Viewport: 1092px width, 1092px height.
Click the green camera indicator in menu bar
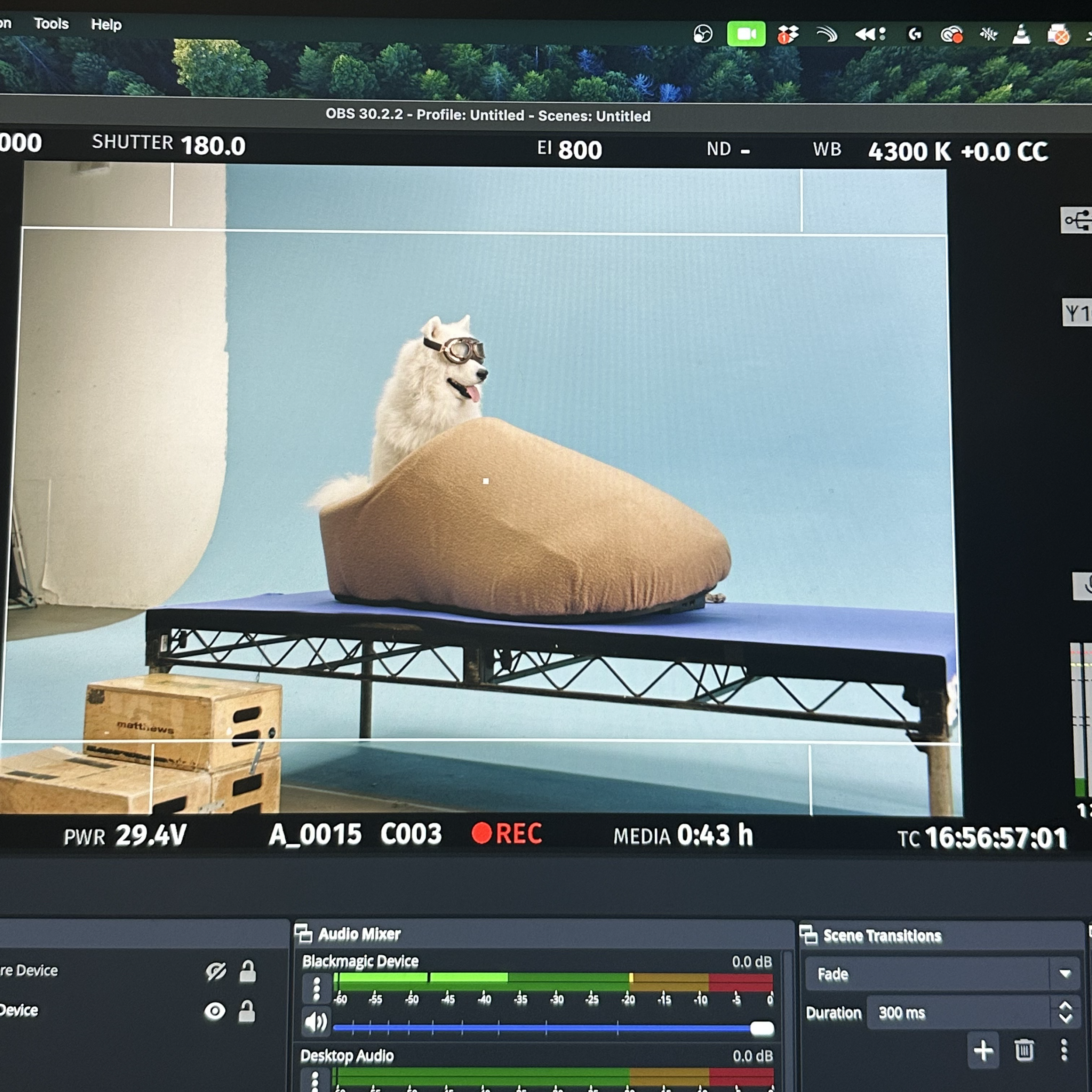[746, 35]
